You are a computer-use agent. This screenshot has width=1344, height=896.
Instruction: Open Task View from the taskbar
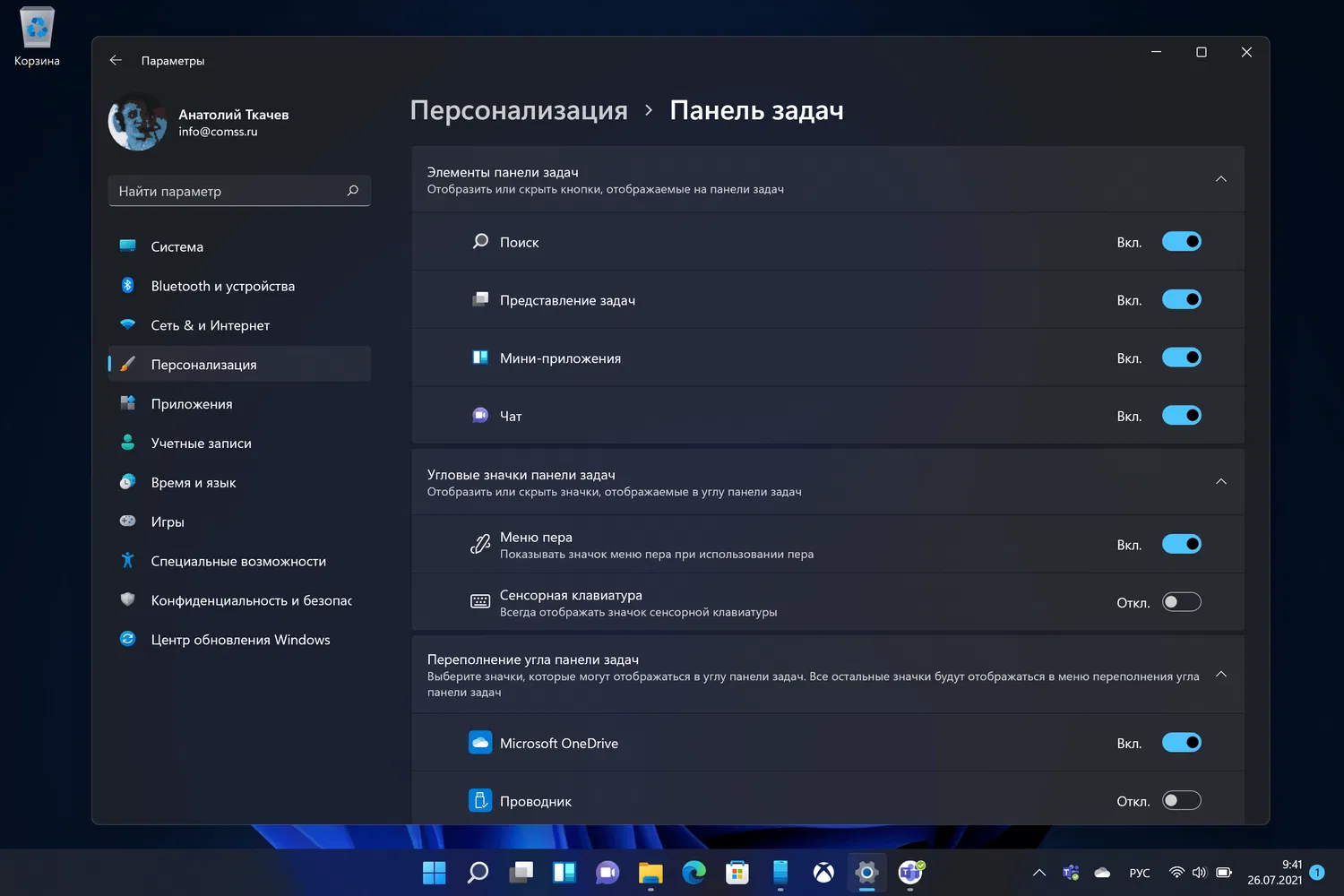(x=521, y=872)
